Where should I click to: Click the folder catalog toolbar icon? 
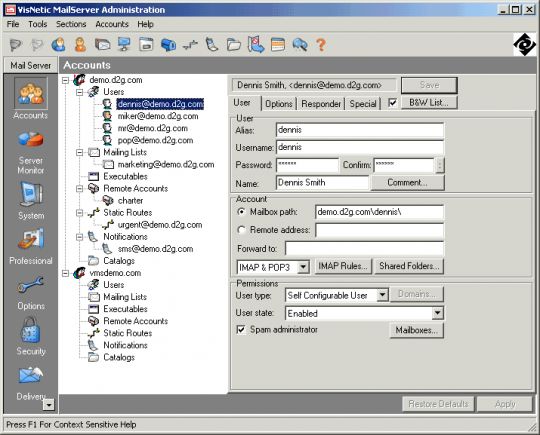pyautogui.click(x=234, y=45)
